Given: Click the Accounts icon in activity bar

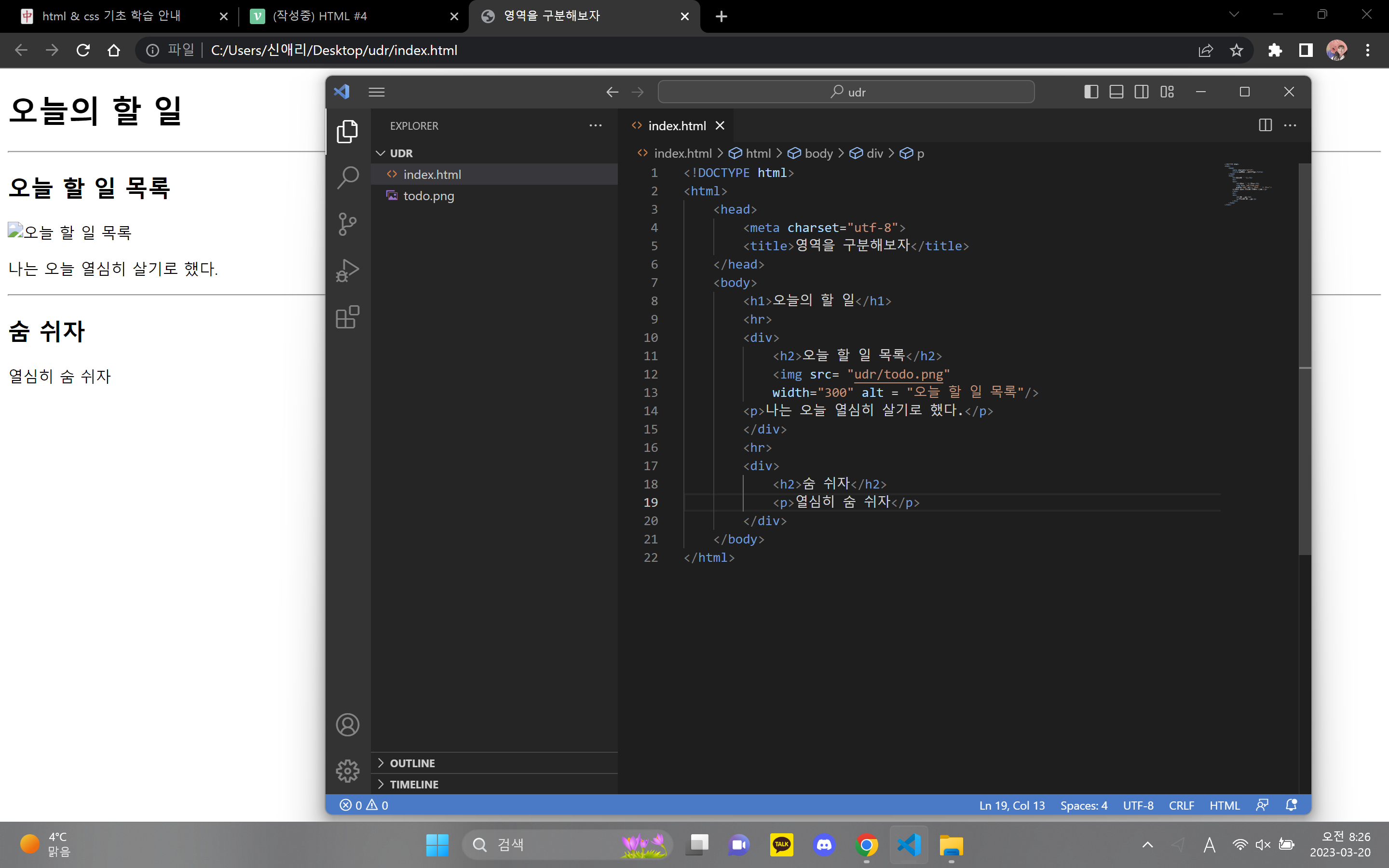Looking at the screenshot, I should coord(347,724).
